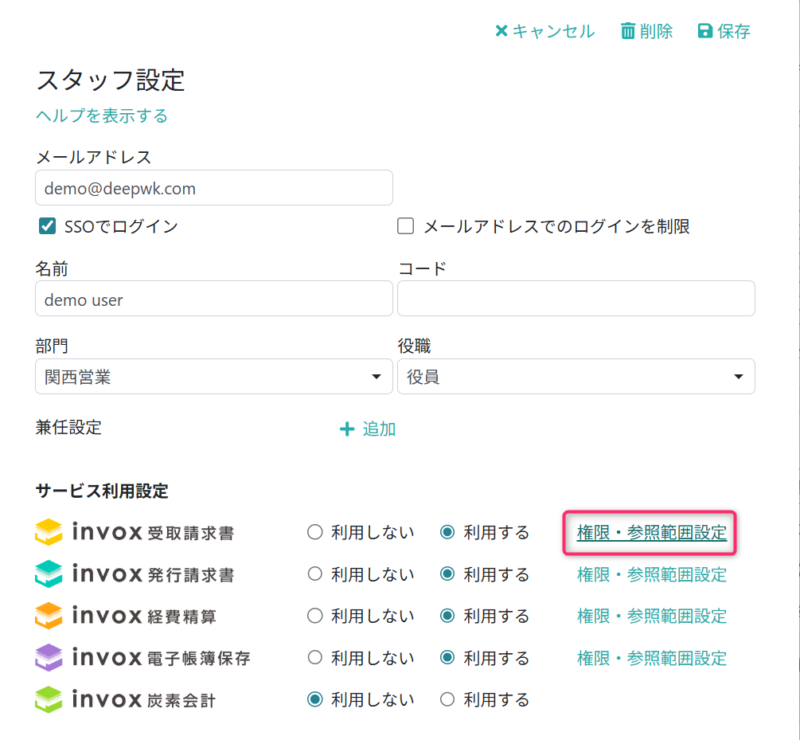Open 権限・参照範囲設定 for 電子帳簿保存
Screen dimensions: 800x740
click(652, 658)
